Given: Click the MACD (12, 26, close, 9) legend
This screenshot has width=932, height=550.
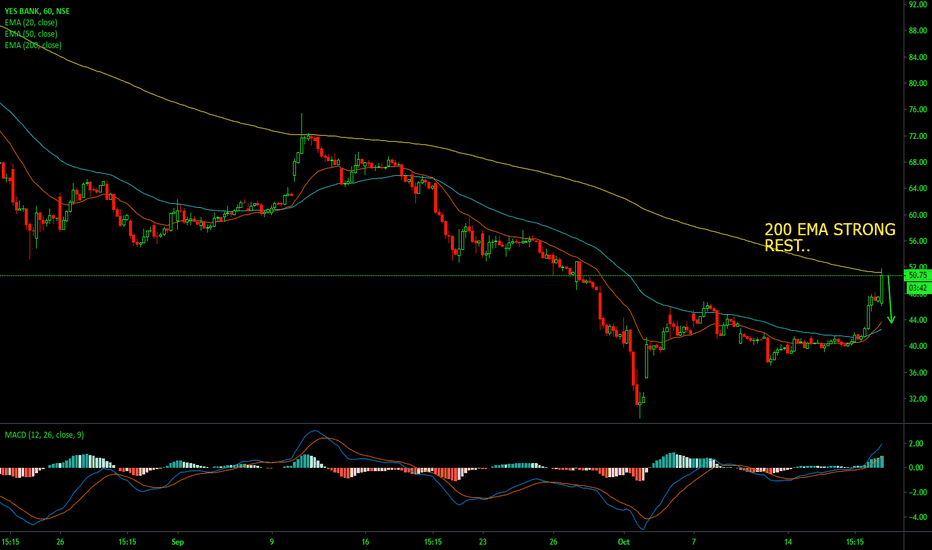Looking at the screenshot, I should coord(44,435).
